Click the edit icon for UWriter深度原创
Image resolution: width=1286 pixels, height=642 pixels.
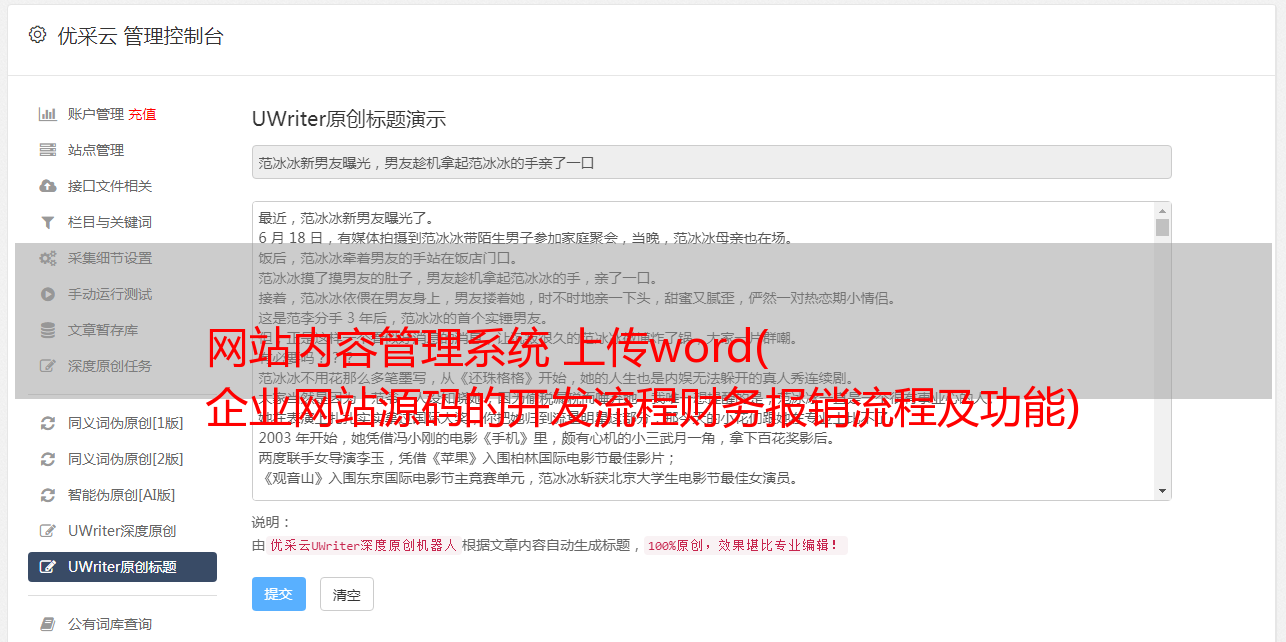47,531
